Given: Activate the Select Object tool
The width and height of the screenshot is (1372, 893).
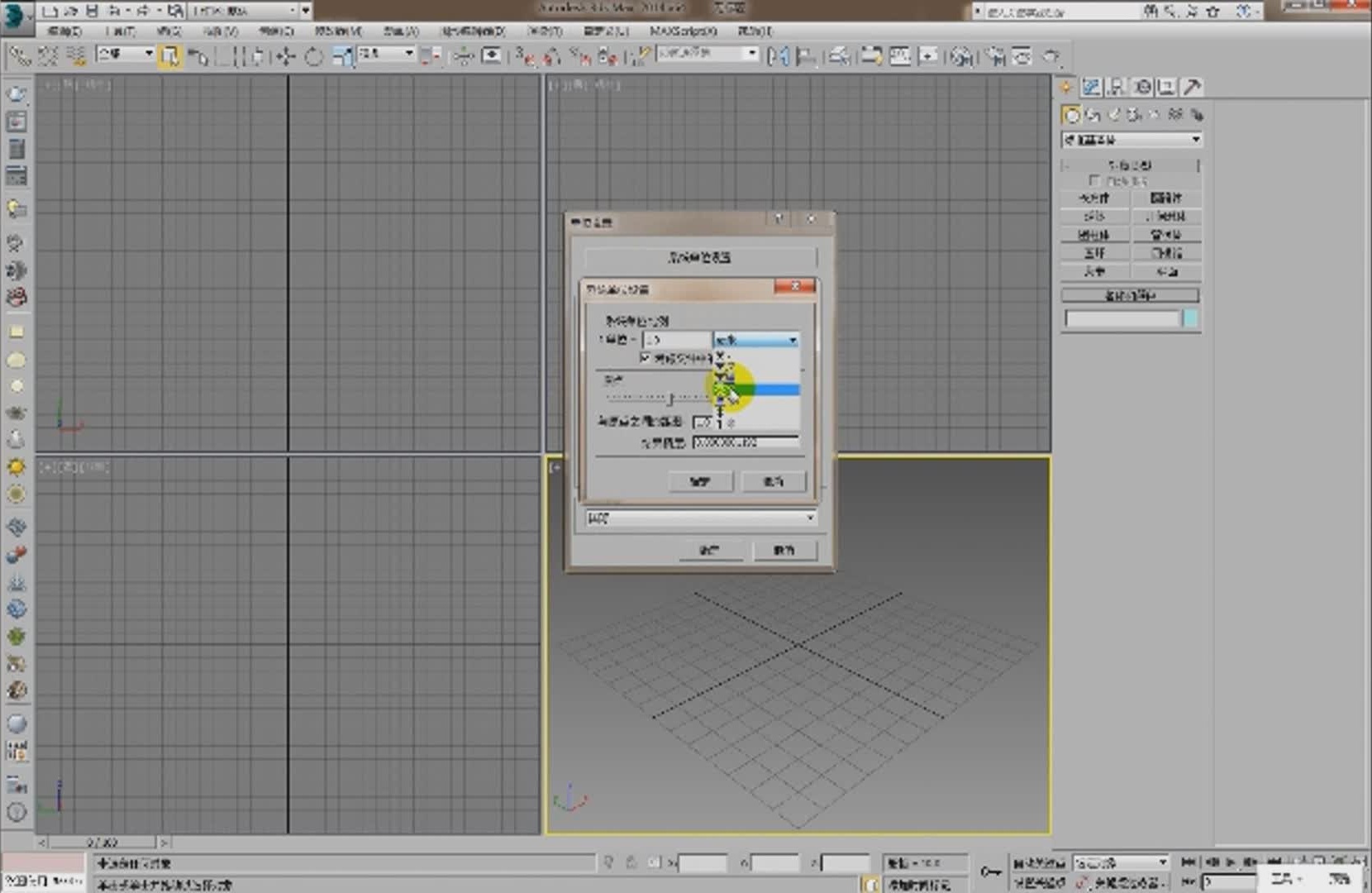Looking at the screenshot, I should point(169,56).
